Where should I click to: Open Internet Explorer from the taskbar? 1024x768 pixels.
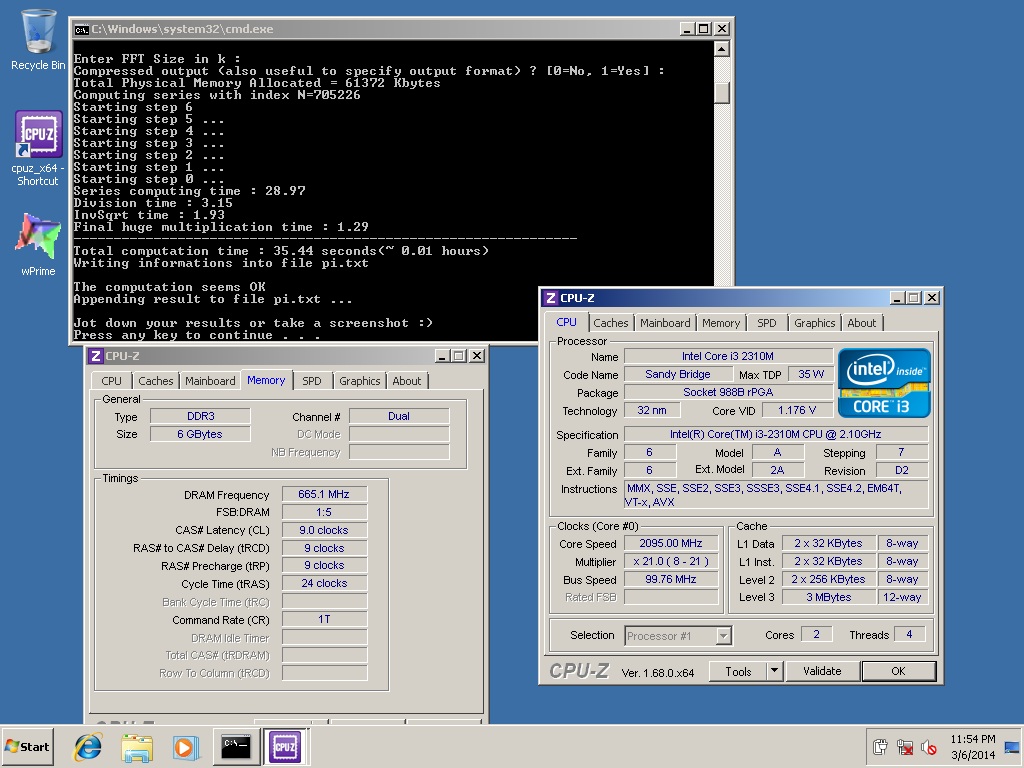coord(88,746)
